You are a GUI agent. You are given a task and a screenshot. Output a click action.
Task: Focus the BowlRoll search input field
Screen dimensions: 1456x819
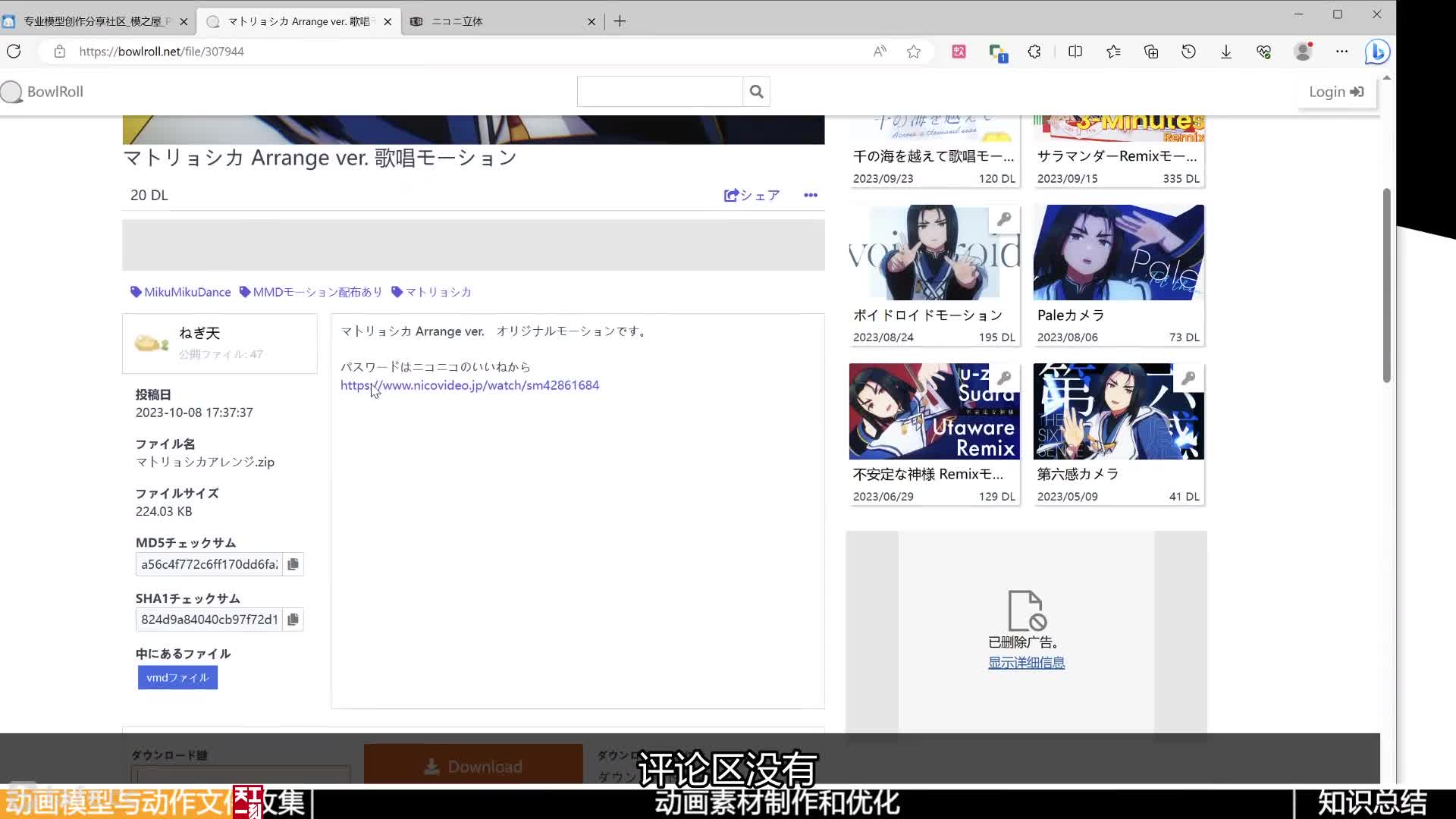[660, 92]
